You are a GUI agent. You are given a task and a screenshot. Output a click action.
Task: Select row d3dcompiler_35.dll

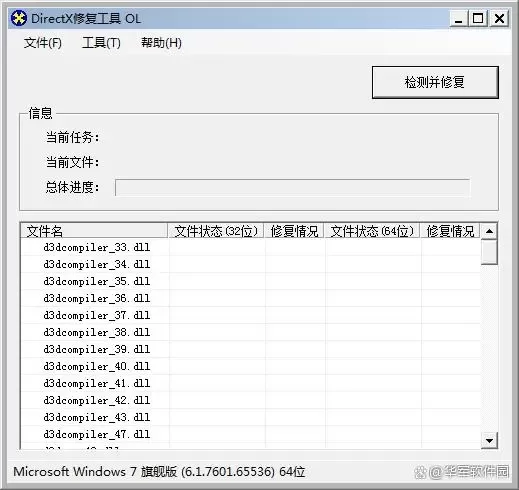coord(251,281)
